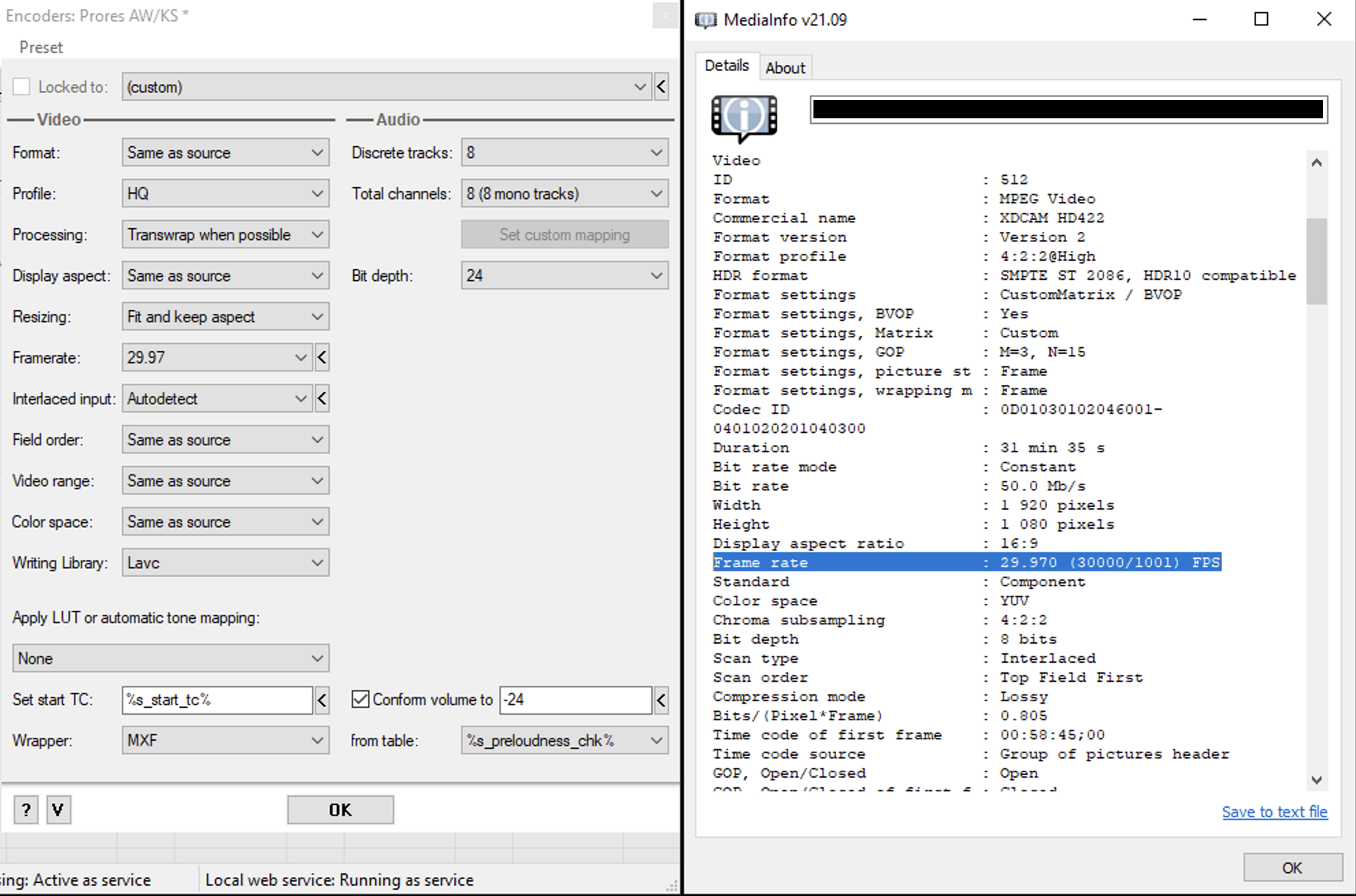Open the Interlaced input Autodetect dropdown
Viewport: 1356px width, 896px height.
pos(217,399)
